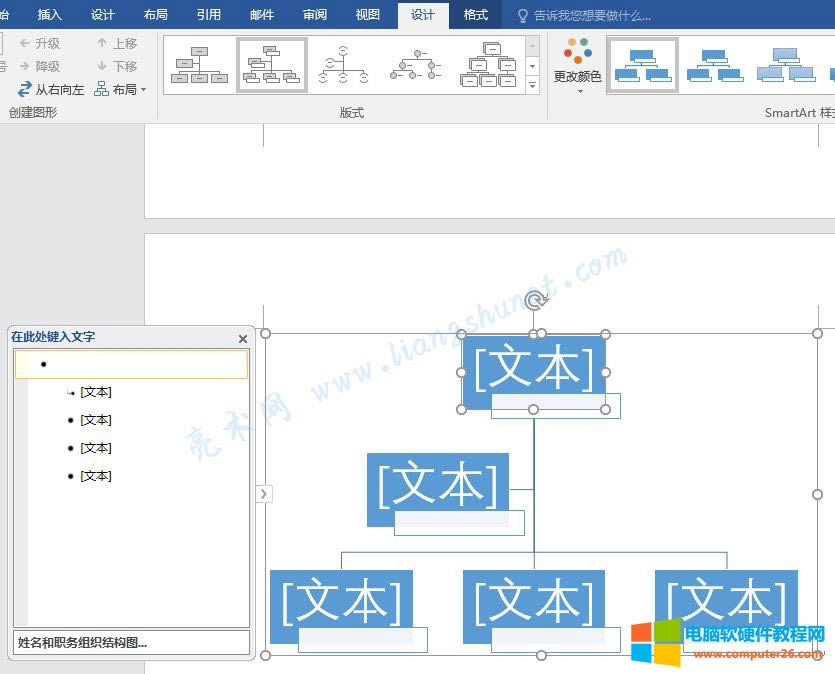Click the right-middle handle of top shape
This screenshot has height=674, width=835.
click(x=605, y=372)
